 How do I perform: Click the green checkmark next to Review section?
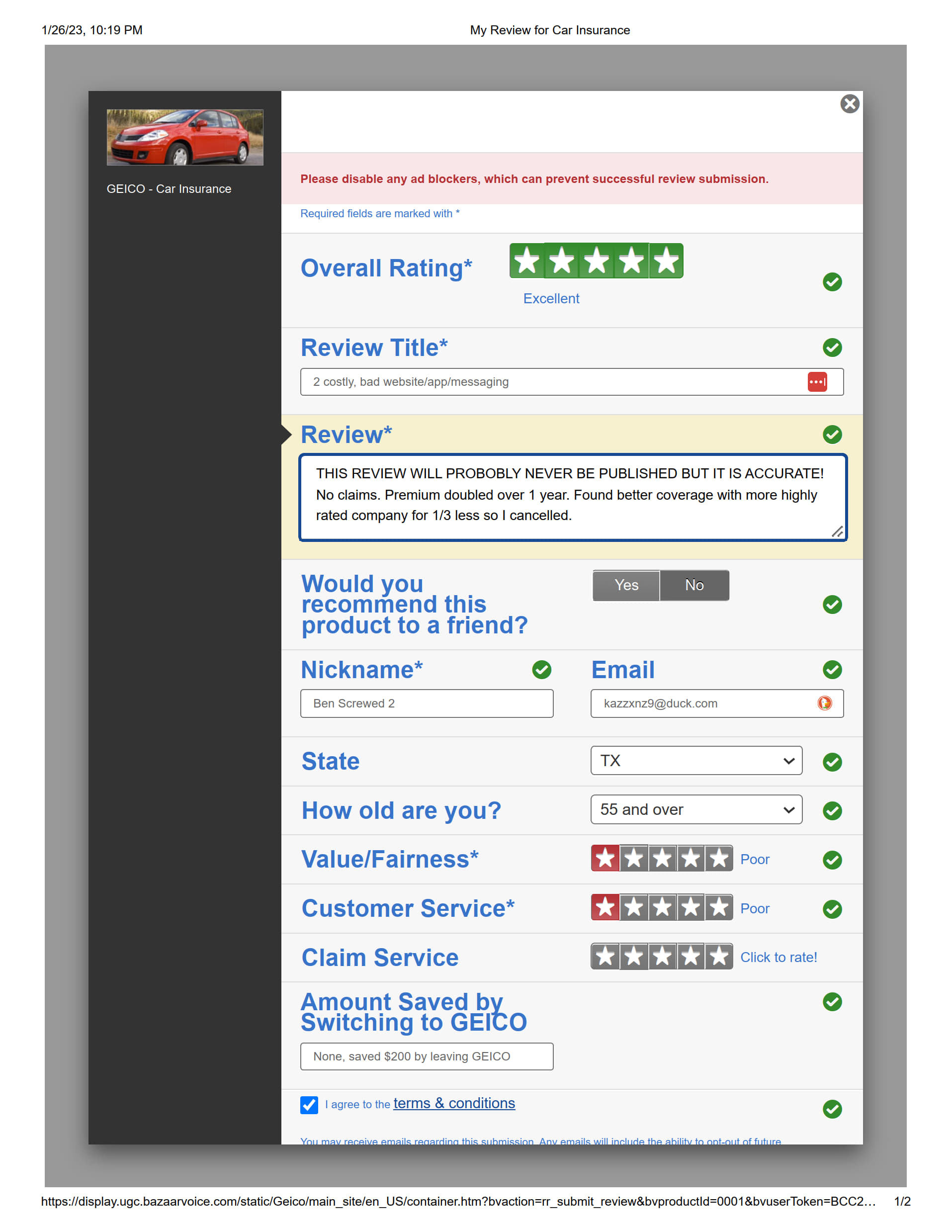pos(833,435)
